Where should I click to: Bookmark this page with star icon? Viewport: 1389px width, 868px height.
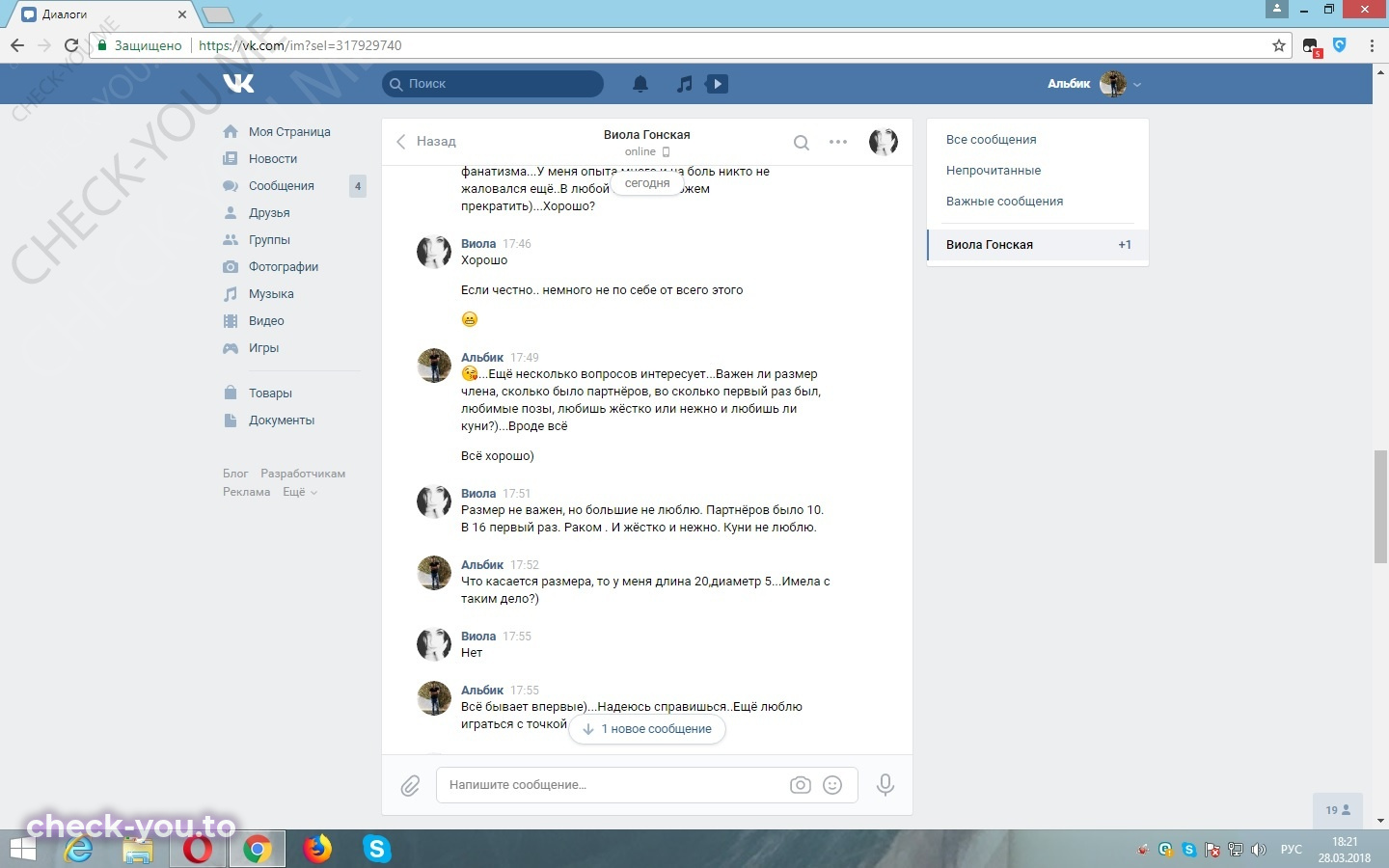coord(1279,45)
